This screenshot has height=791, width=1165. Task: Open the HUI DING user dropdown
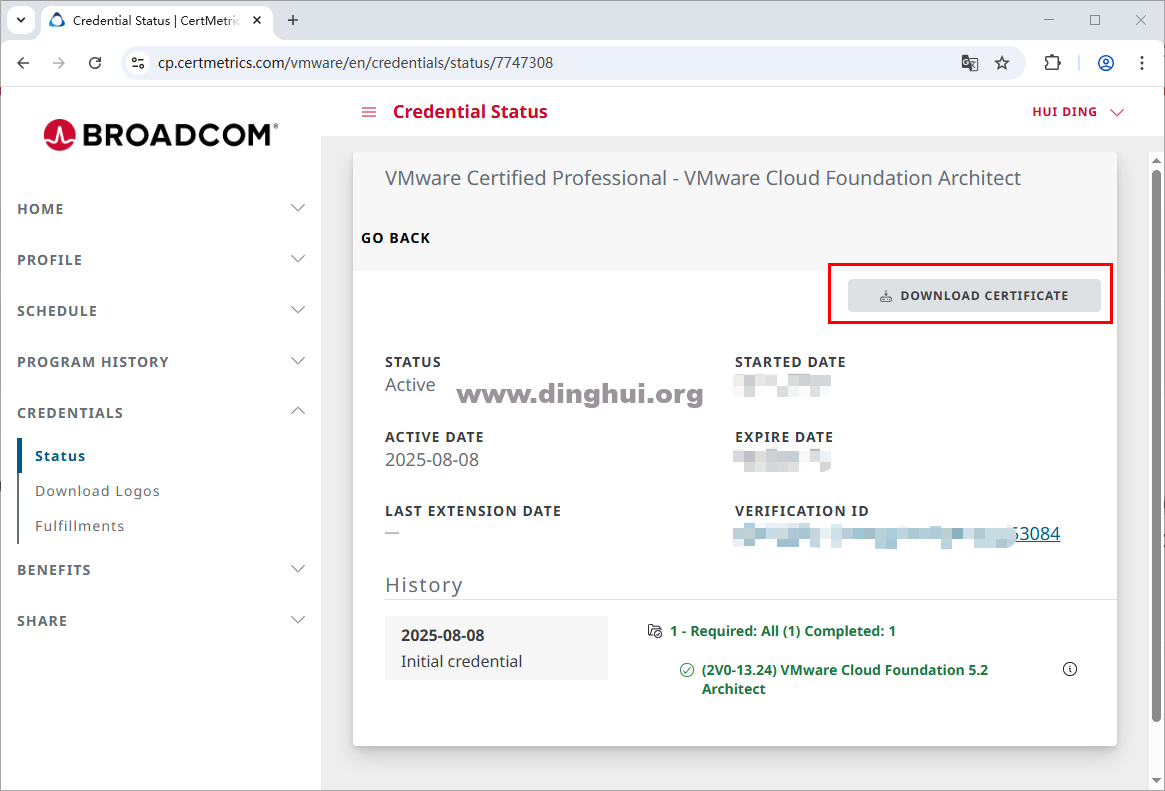click(1078, 112)
